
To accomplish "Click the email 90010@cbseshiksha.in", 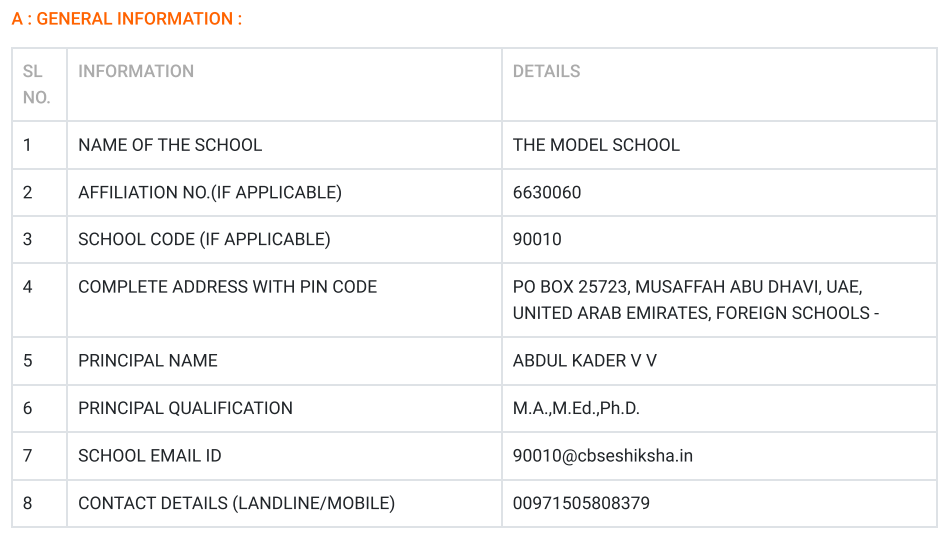I will point(603,455).
